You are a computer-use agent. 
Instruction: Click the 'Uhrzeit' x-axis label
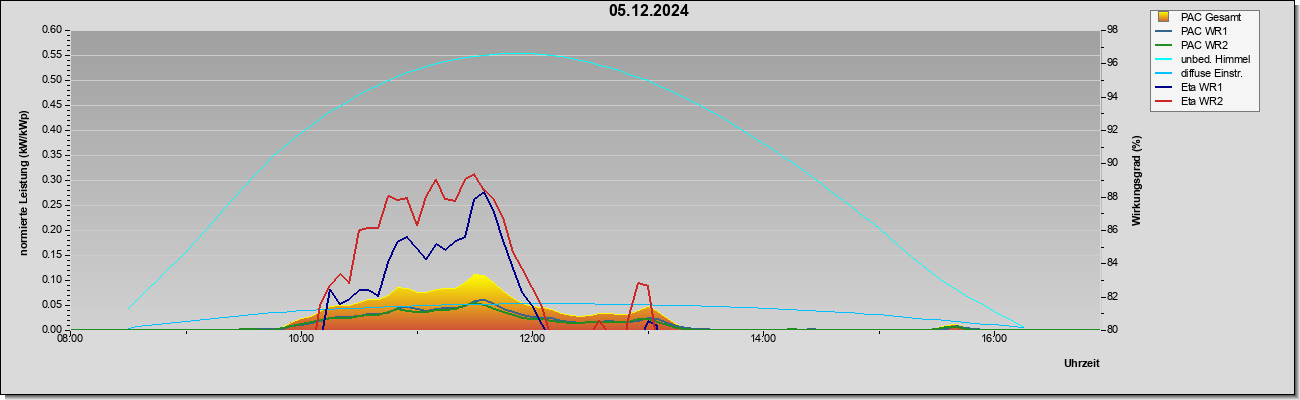[1082, 364]
